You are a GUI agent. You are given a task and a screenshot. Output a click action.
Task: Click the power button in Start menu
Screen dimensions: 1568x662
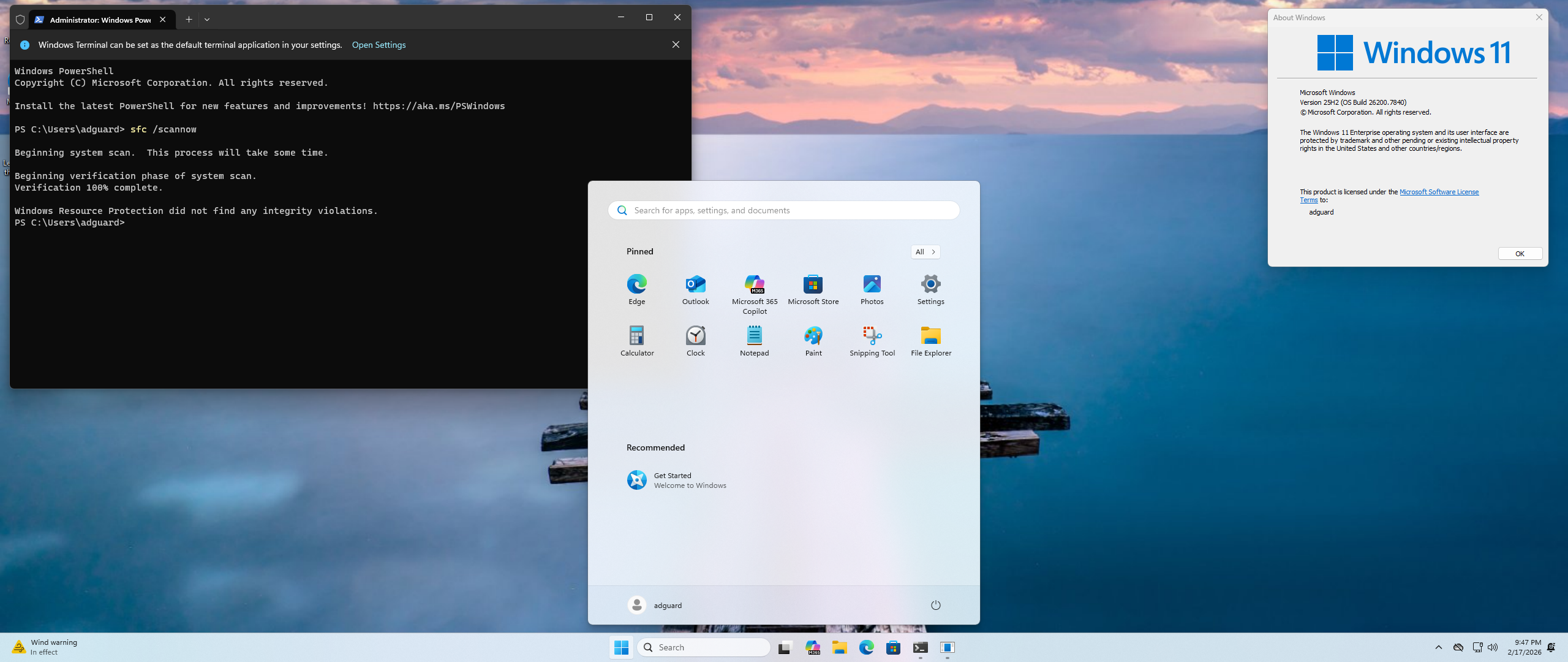click(935, 605)
